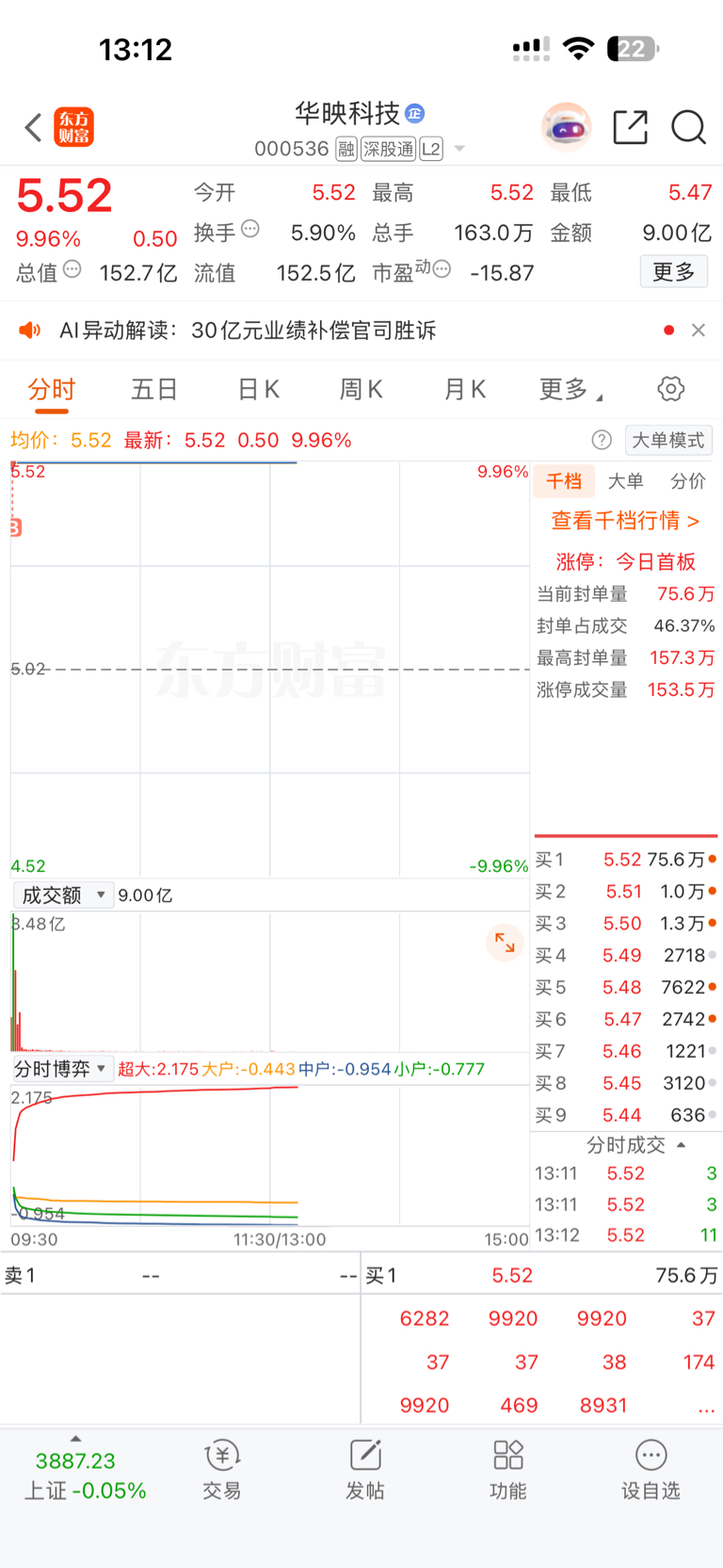Screen dimensions: 723x1568
Task: Tap 买3 row with 5.50 price
Action: pyautogui.click(x=626, y=924)
